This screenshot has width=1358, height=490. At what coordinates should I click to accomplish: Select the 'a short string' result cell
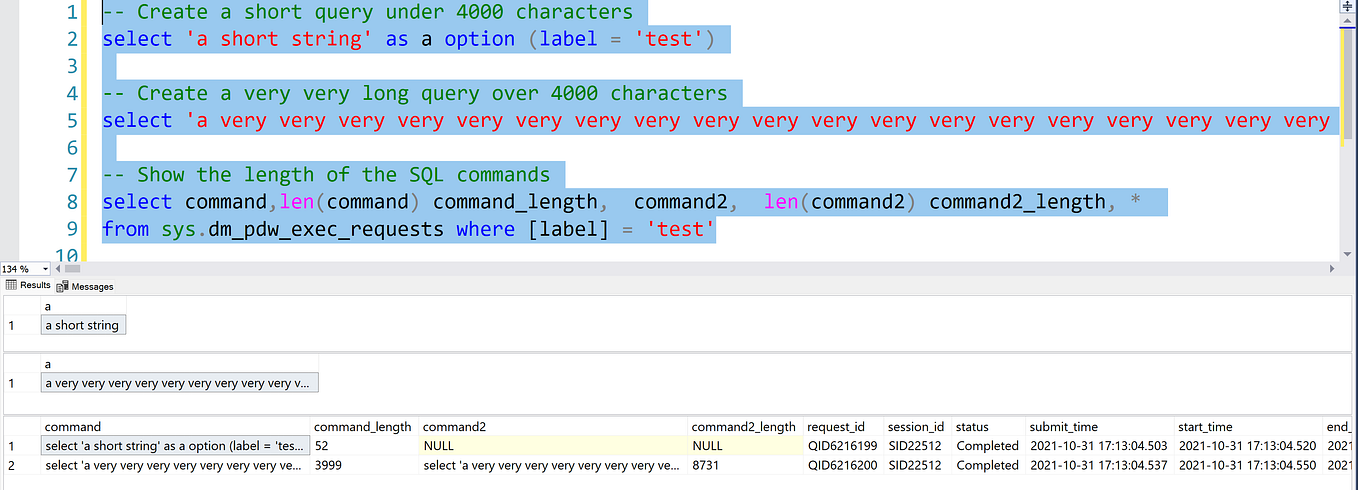(x=83, y=325)
